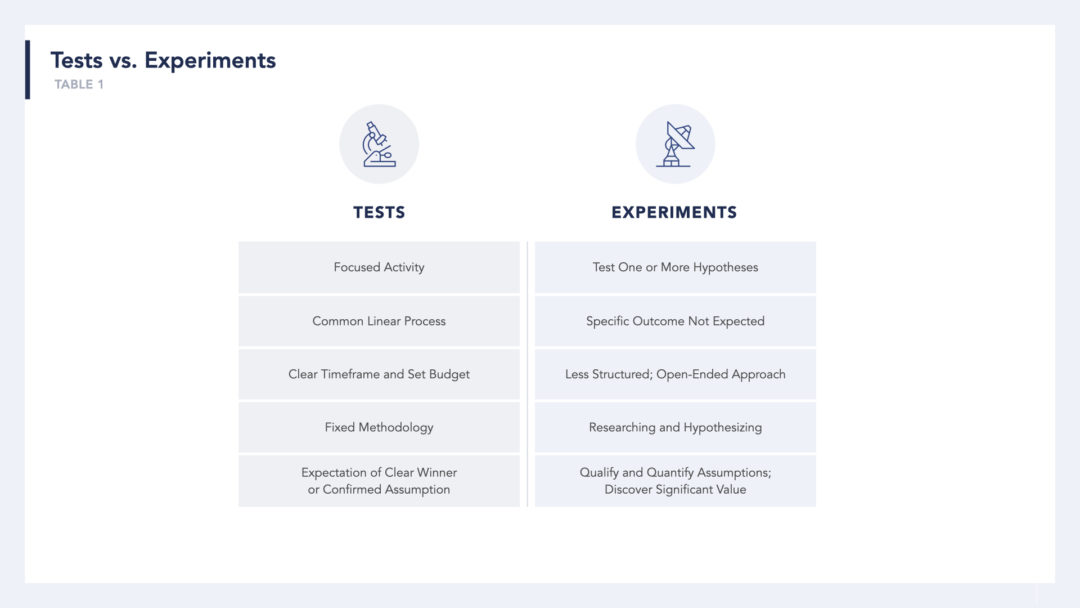Screen dimensions: 1080x608
Task: Click the Clear Timeframe and Set Budget cell
Action: click(379, 374)
